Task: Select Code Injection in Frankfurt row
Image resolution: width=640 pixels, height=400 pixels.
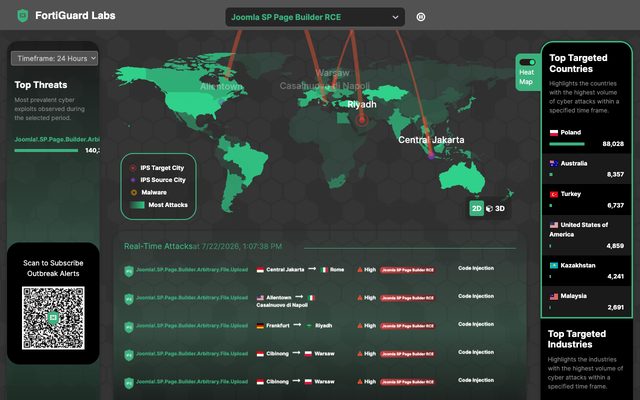Action: pyautogui.click(x=476, y=324)
